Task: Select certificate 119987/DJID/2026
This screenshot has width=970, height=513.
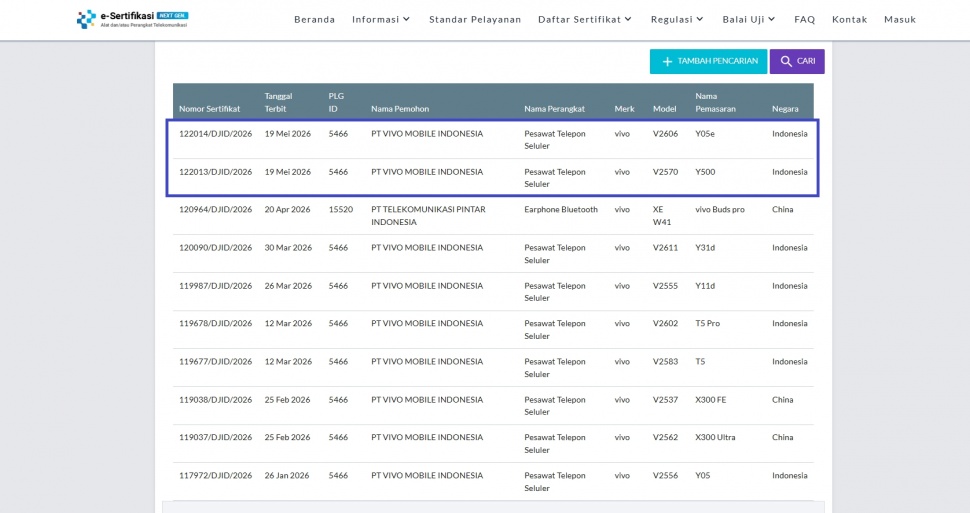Action: (x=215, y=286)
